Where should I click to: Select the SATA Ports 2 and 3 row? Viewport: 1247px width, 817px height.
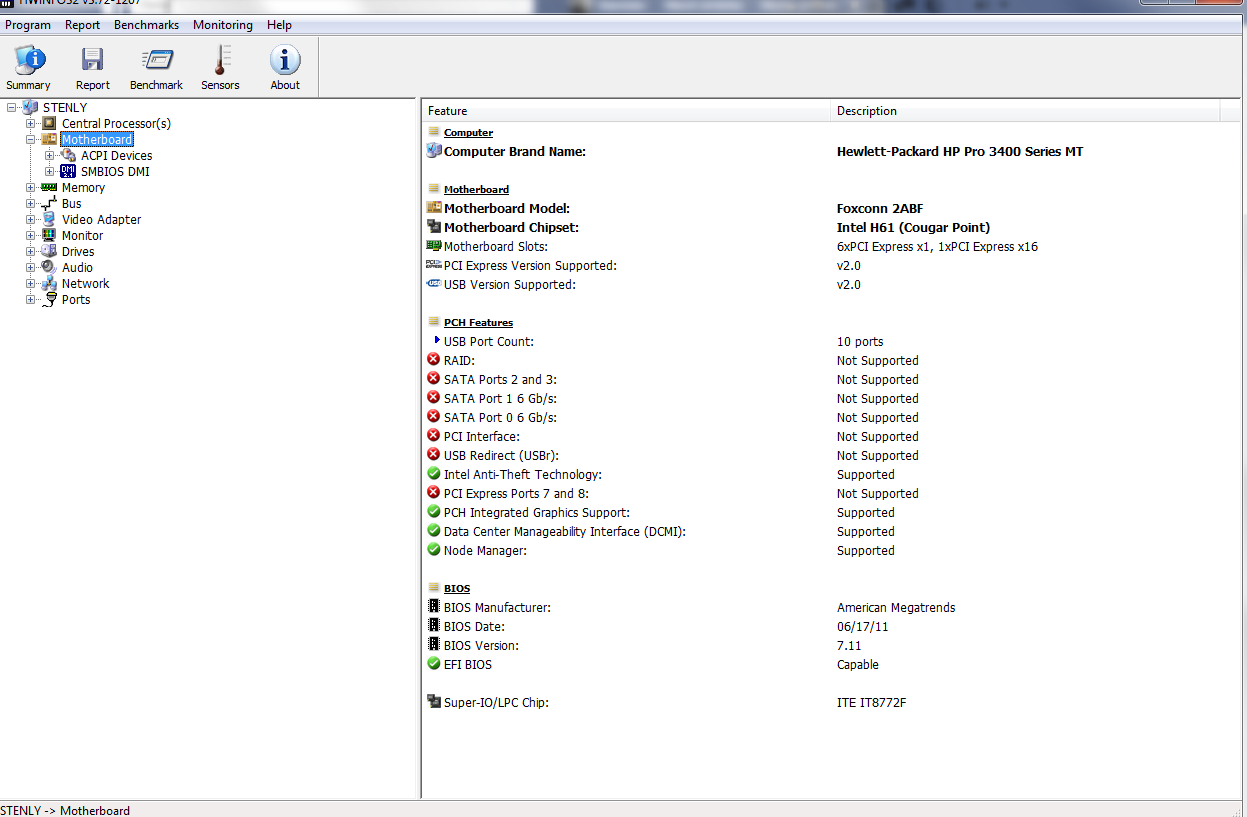coord(833,379)
